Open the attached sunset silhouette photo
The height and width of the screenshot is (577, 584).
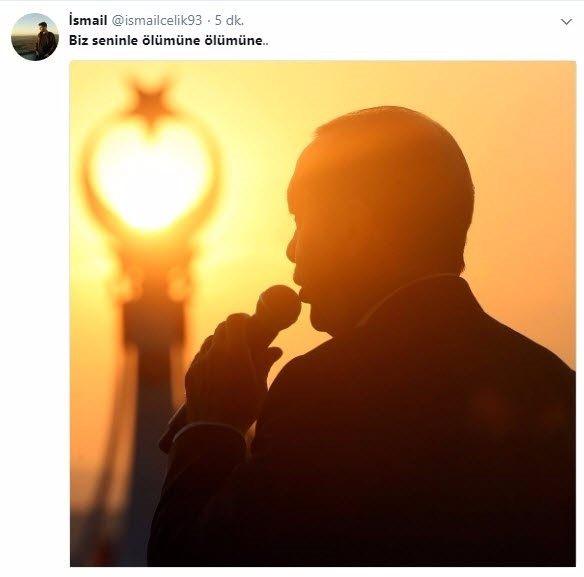coord(323,314)
